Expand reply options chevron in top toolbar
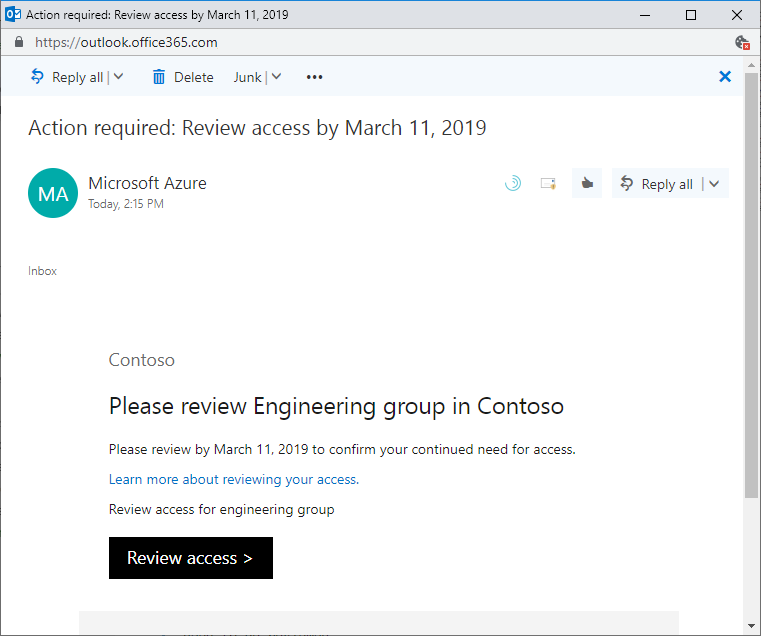Viewport: 761px width, 636px height. (x=119, y=77)
